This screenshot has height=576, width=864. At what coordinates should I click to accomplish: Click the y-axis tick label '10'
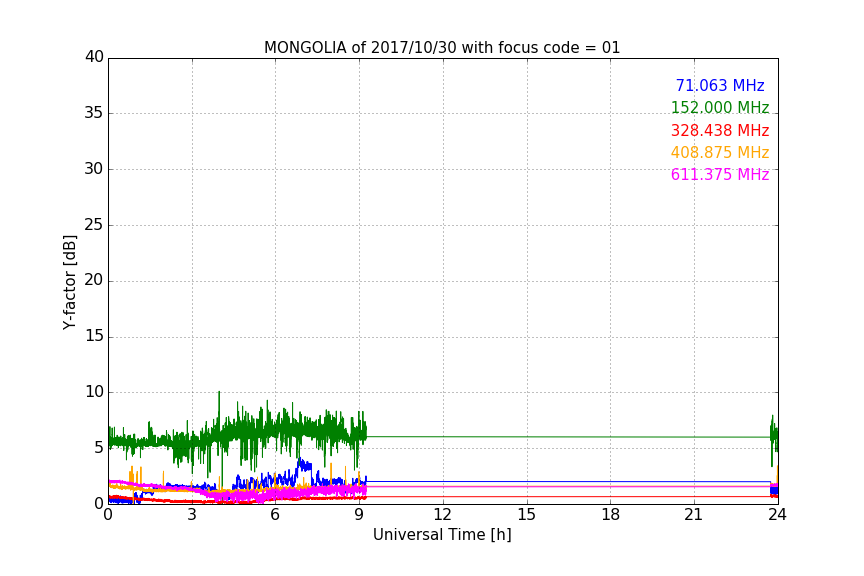(x=94, y=392)
